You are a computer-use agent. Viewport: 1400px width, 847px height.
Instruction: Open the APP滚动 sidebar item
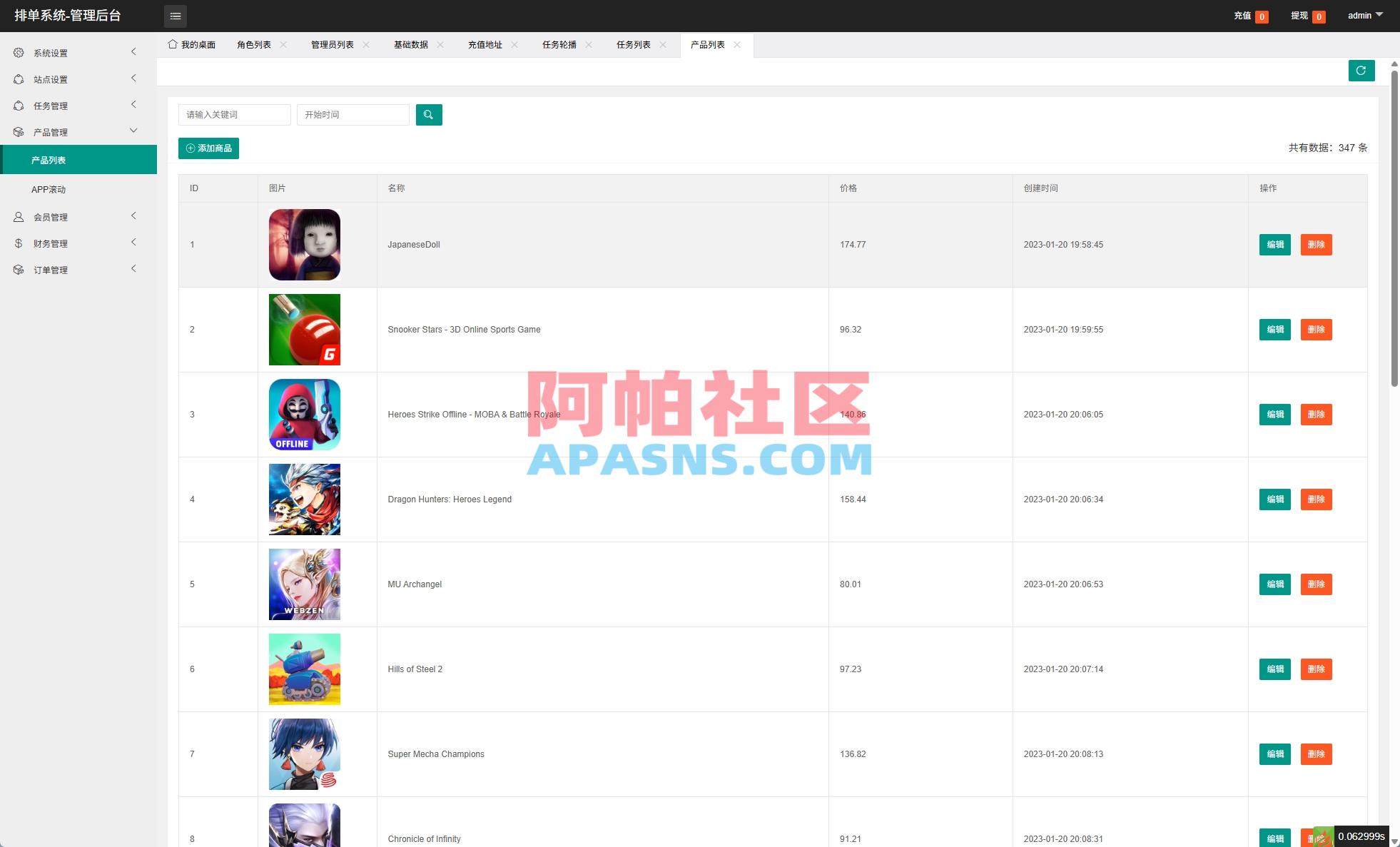click(49, 189)
